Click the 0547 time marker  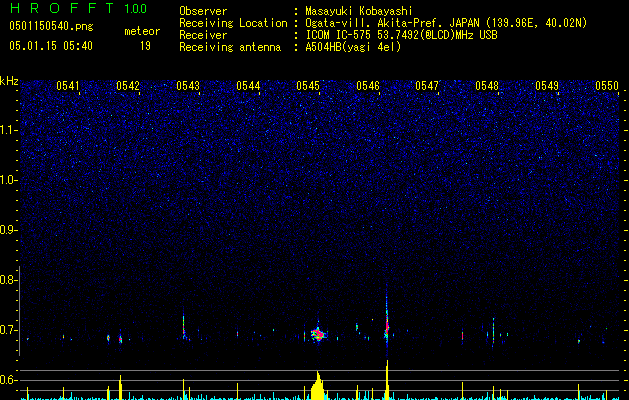pos(427,85)
